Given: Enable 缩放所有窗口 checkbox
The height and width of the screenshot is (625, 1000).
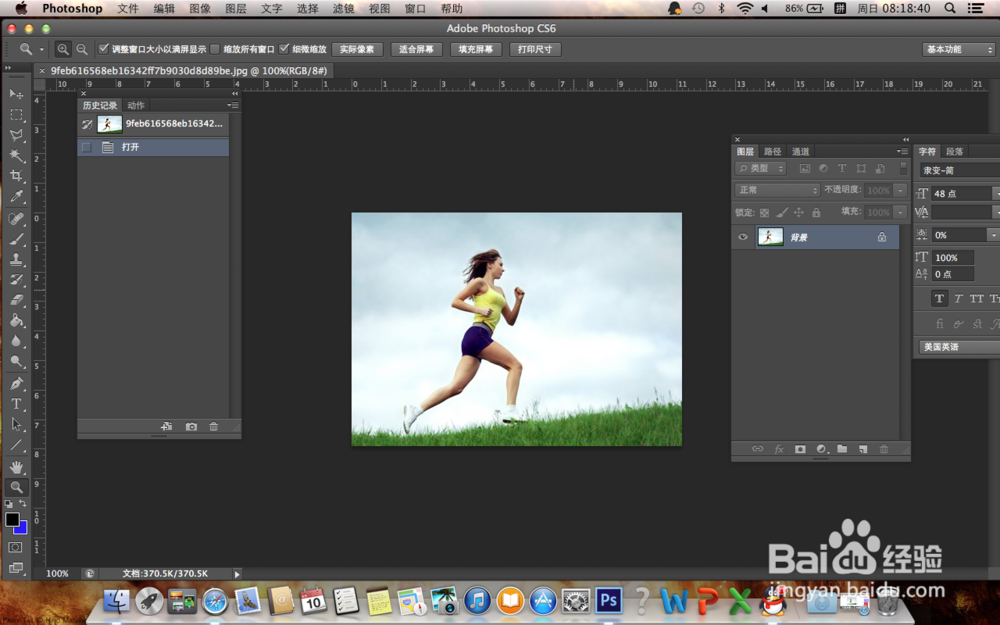Looking at the screenshot, I should pyautogui.click(x=215, y=49).
